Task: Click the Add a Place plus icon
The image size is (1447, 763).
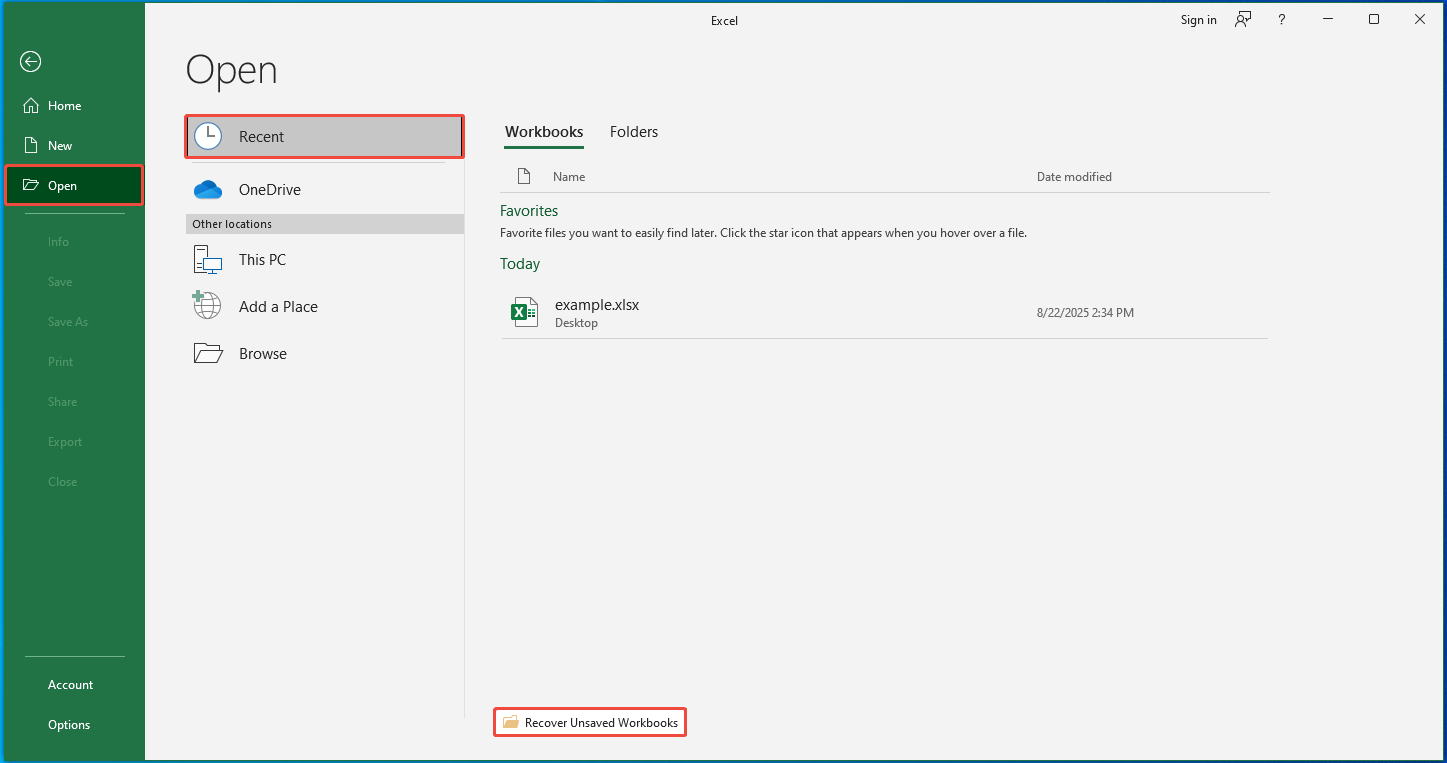Action: tap(206, 305)
